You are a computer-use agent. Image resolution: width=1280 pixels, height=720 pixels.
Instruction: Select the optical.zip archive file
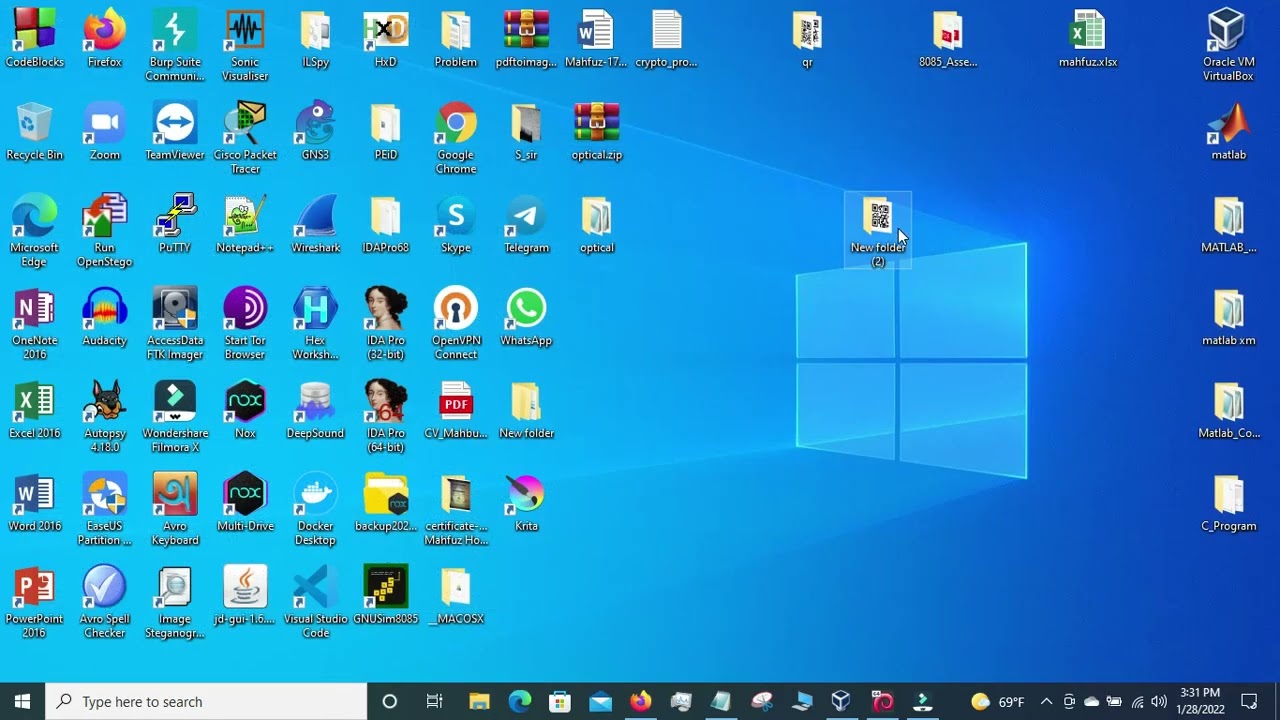pyautogui.click(x=596, y=125)
